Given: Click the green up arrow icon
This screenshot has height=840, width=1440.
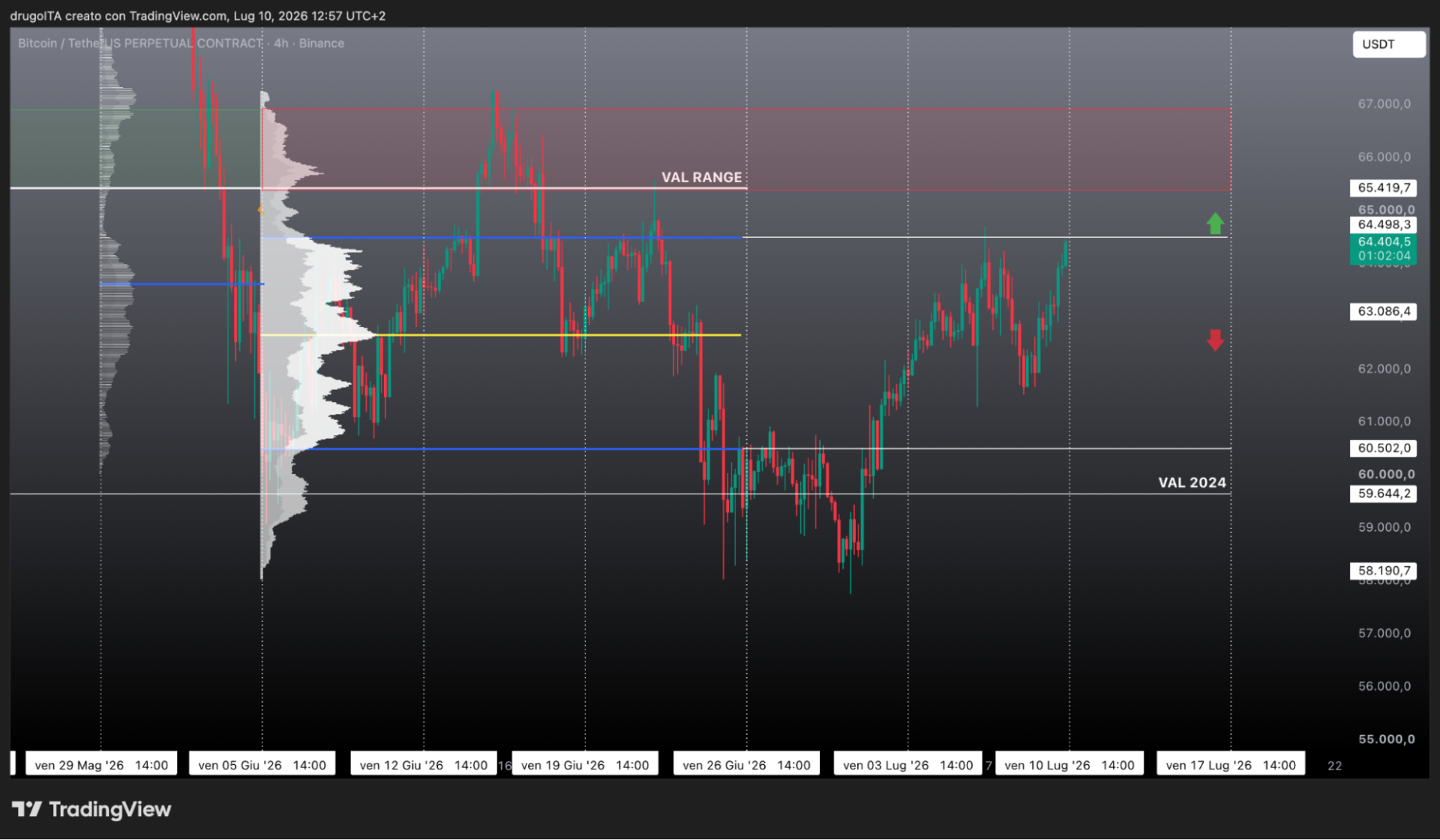Looking at the screenshot, I should 1215,223.
